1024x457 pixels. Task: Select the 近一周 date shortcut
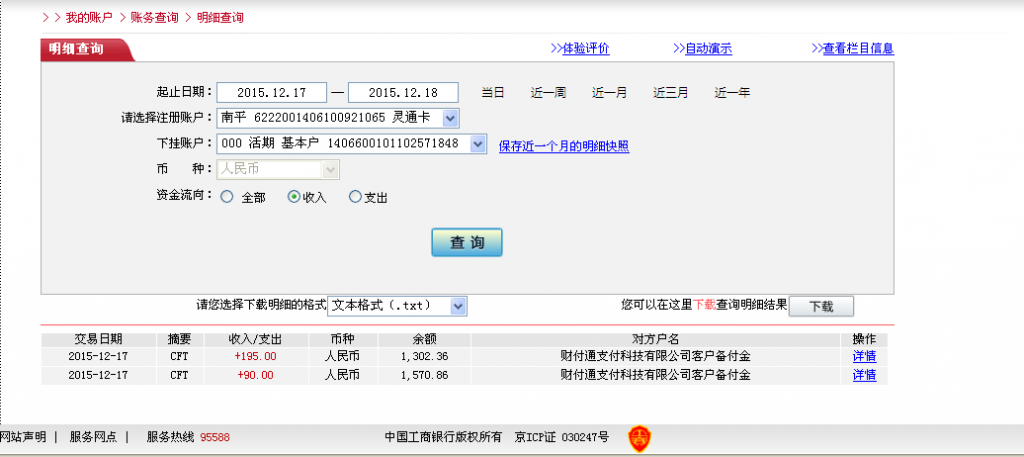tap(548, 93)
